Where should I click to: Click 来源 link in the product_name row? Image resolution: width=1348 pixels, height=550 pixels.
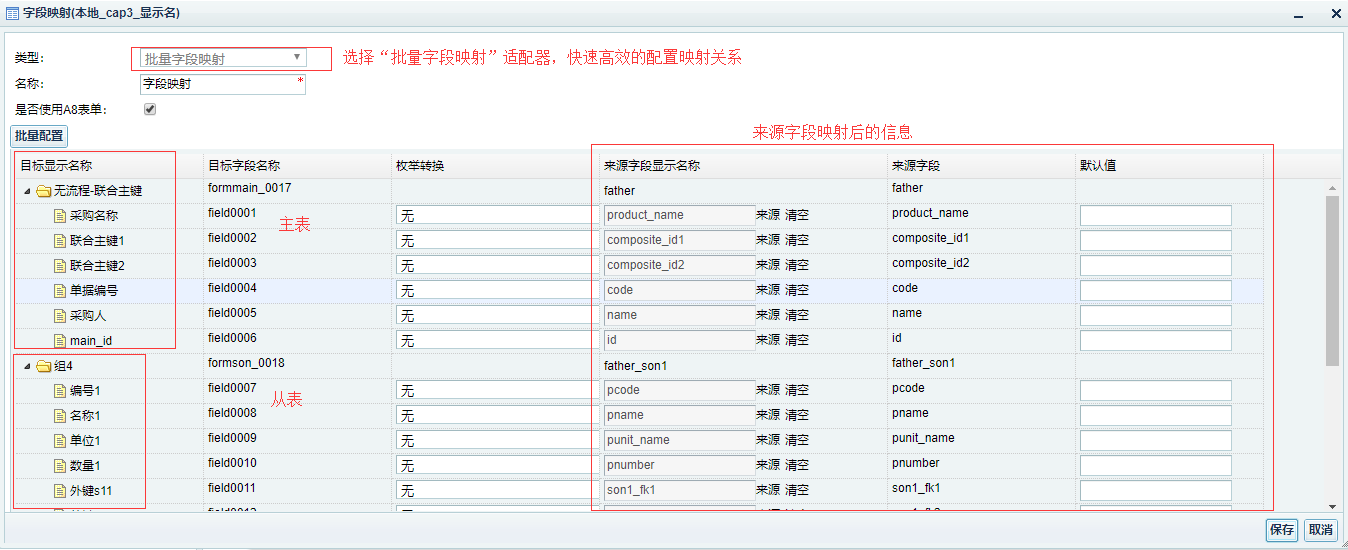click(x=768, y=215)
